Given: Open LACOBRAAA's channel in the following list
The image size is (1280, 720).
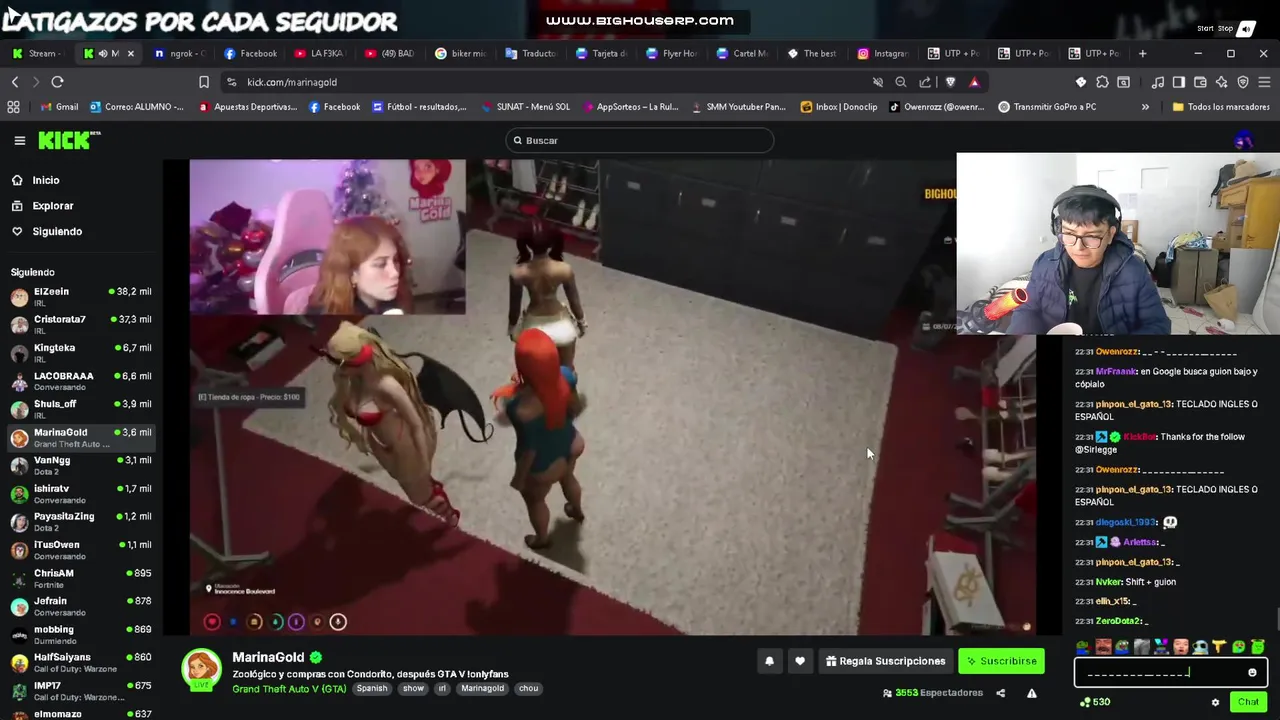Looking at the screenshot, I should point(81,380).
